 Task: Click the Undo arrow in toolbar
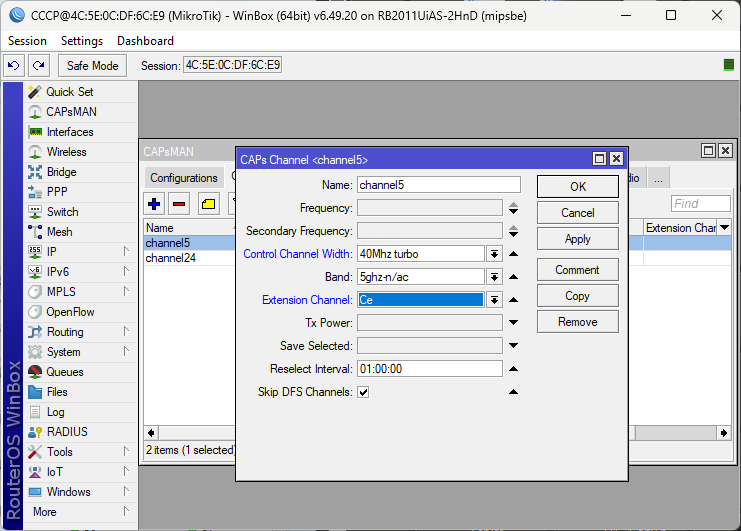coord(14,65)
